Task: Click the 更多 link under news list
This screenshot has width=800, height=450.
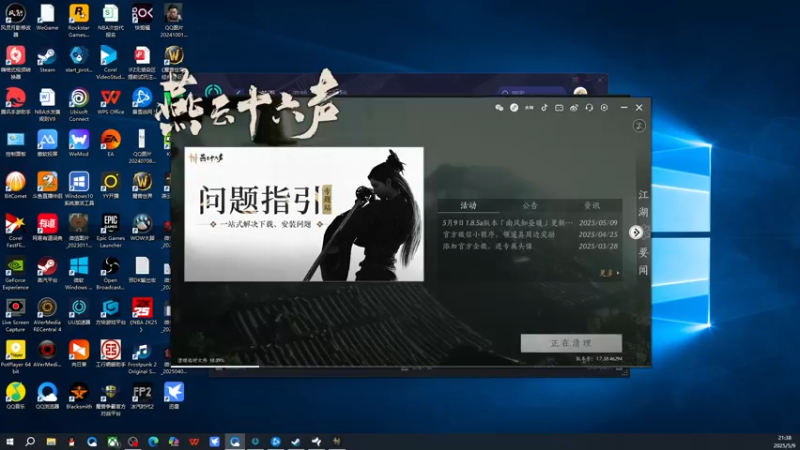Action: [609, 273]
